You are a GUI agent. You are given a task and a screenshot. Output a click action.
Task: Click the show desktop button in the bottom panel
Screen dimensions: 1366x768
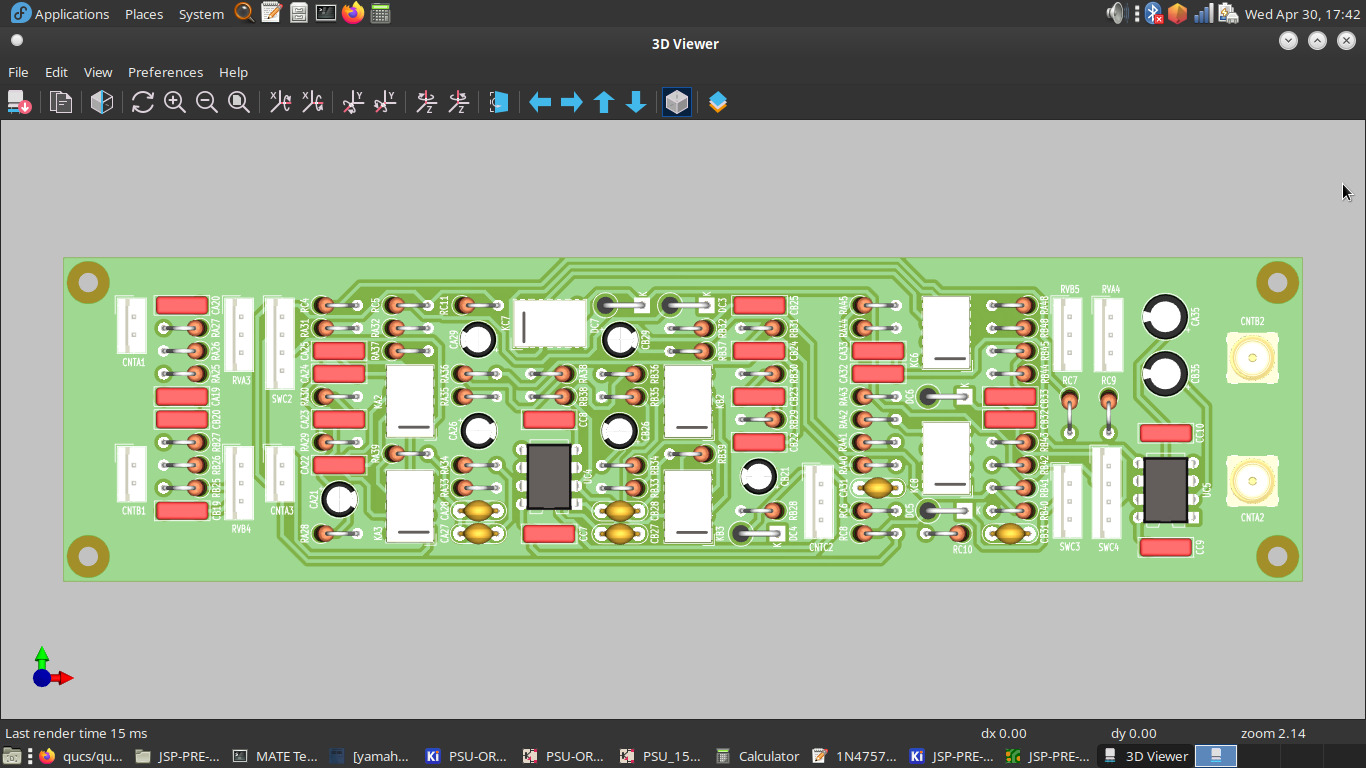click(x=10, y=756)
